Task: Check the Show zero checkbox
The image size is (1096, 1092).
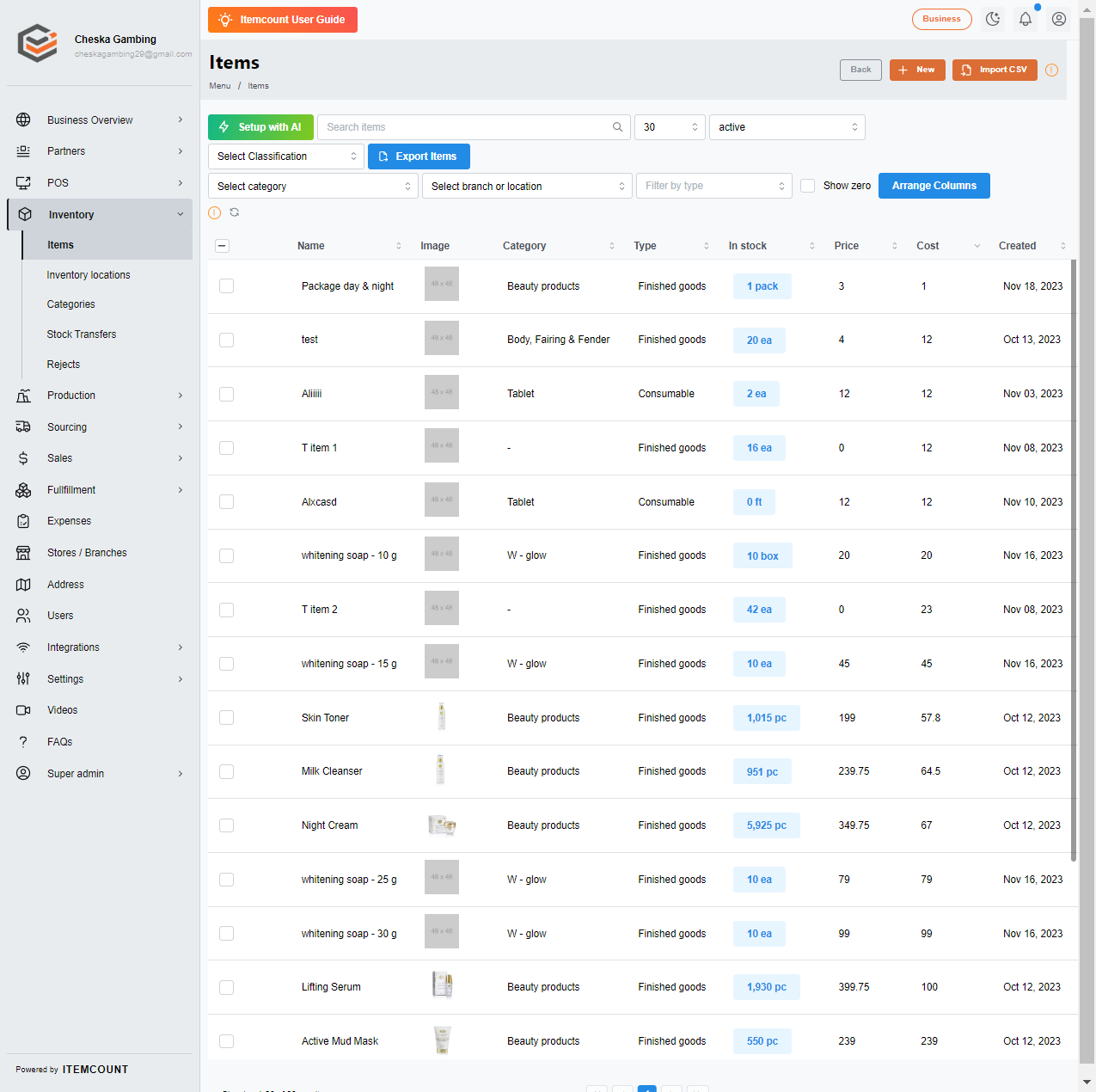Action: point(807,186)
